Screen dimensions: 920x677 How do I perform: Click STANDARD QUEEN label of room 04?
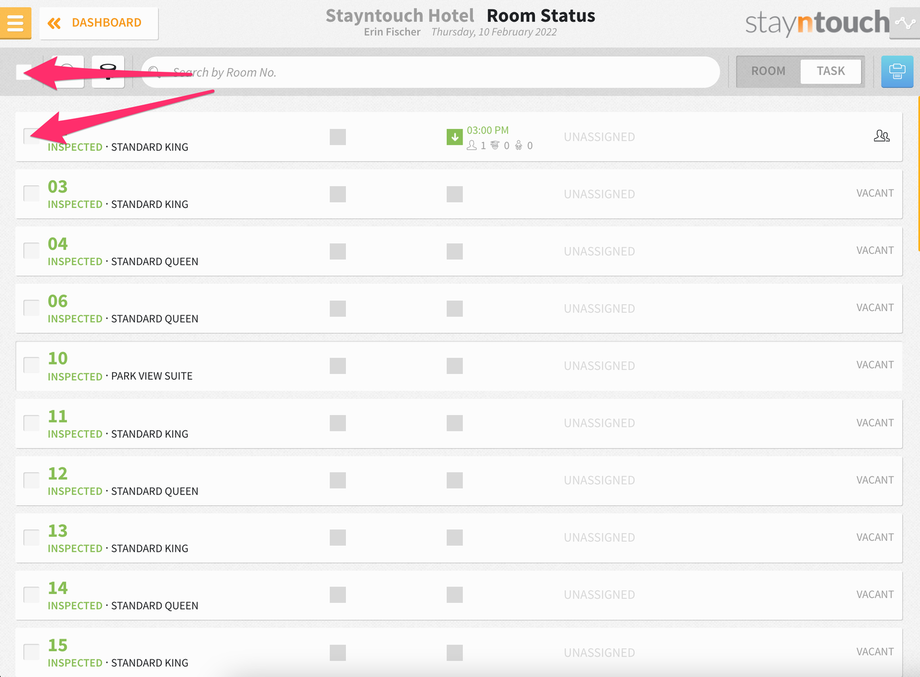(x=155, y=262)
